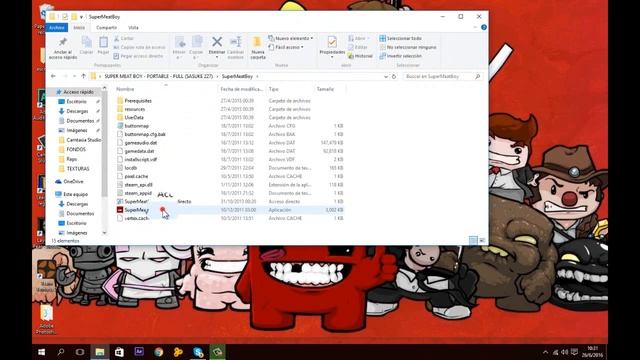Go back with the back arrow
Viewport: 640px width, 360px height.
53,76
